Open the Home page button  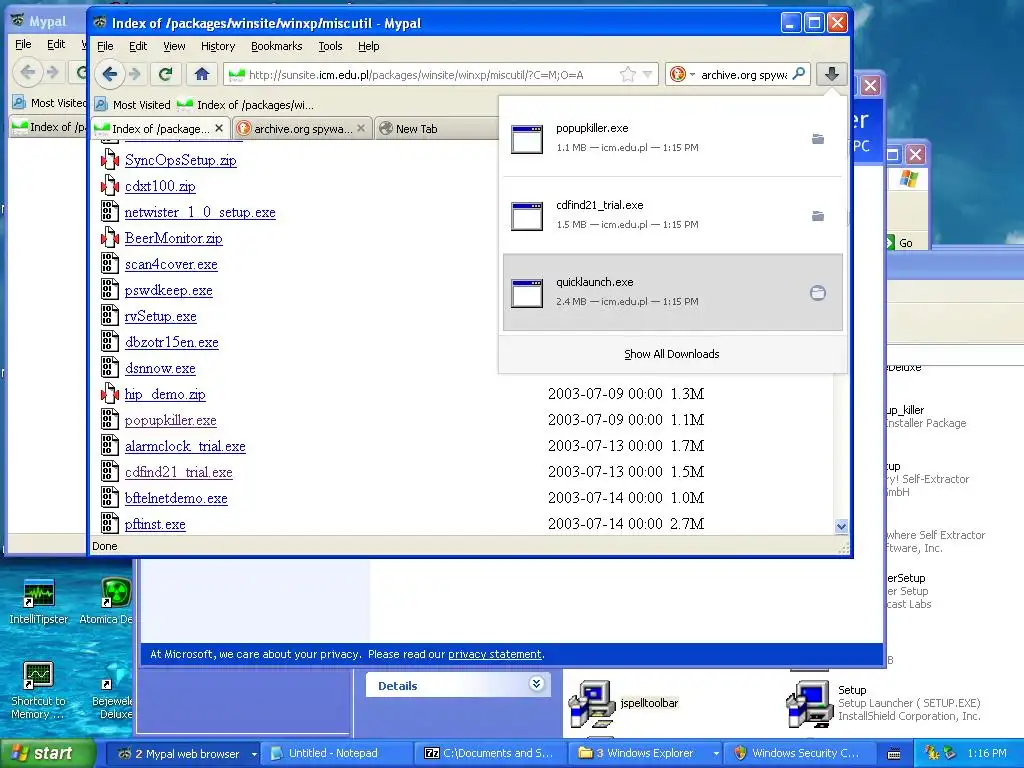pos(202,74)
